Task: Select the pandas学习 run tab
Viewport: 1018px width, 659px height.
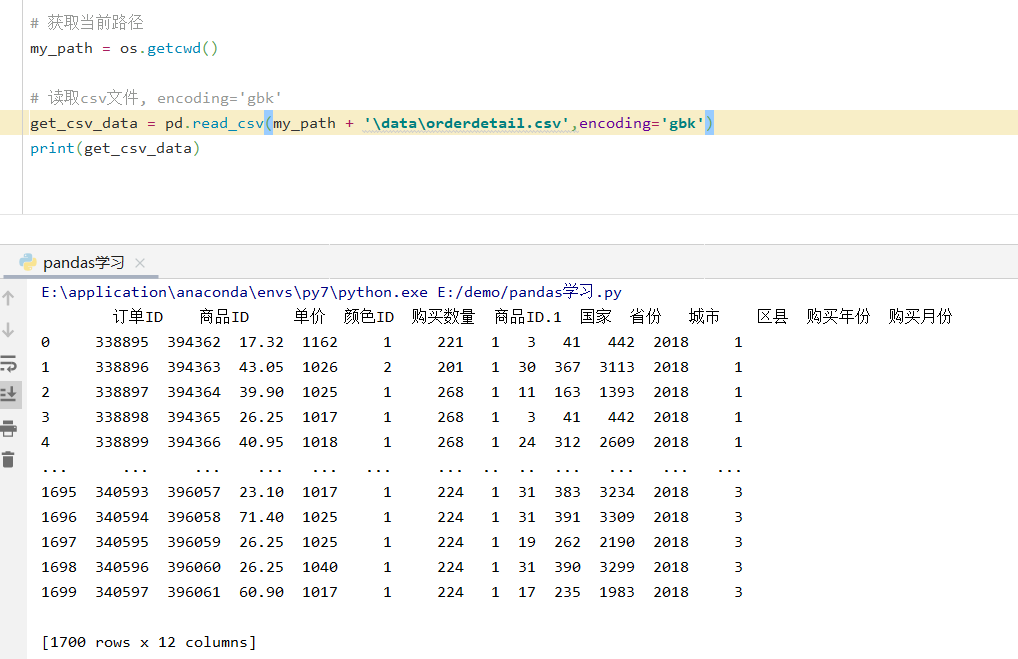Action: coord(83,263)
